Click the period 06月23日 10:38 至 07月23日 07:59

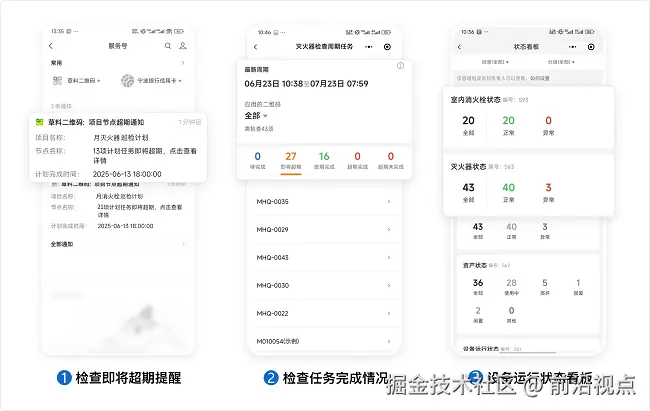[x=306, y=84]
